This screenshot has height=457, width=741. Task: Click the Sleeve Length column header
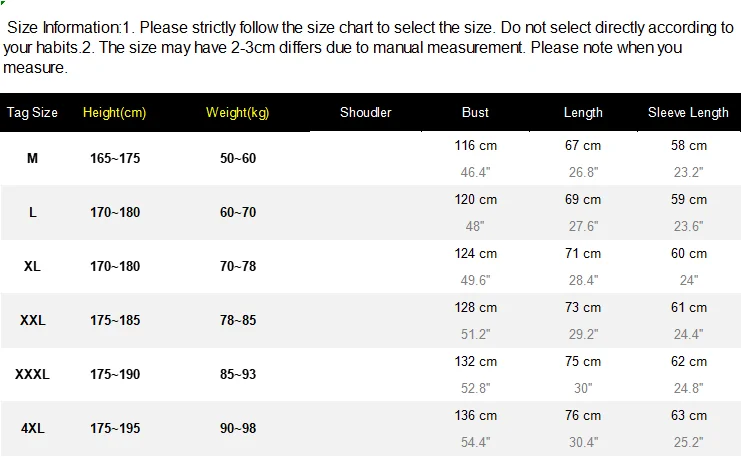[x=688, y=112]
